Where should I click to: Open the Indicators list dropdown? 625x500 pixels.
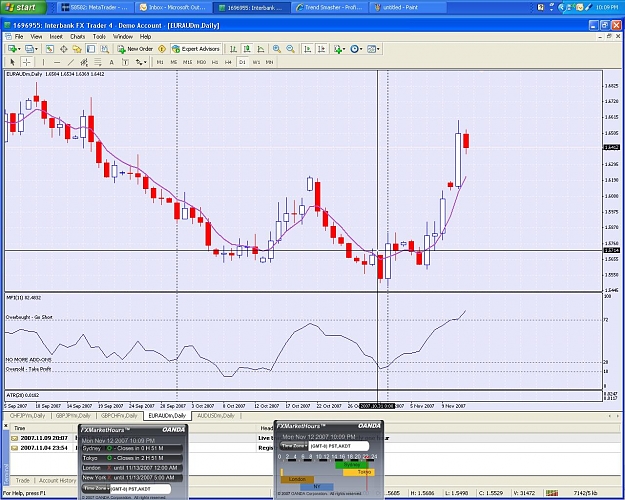point(340,49)
